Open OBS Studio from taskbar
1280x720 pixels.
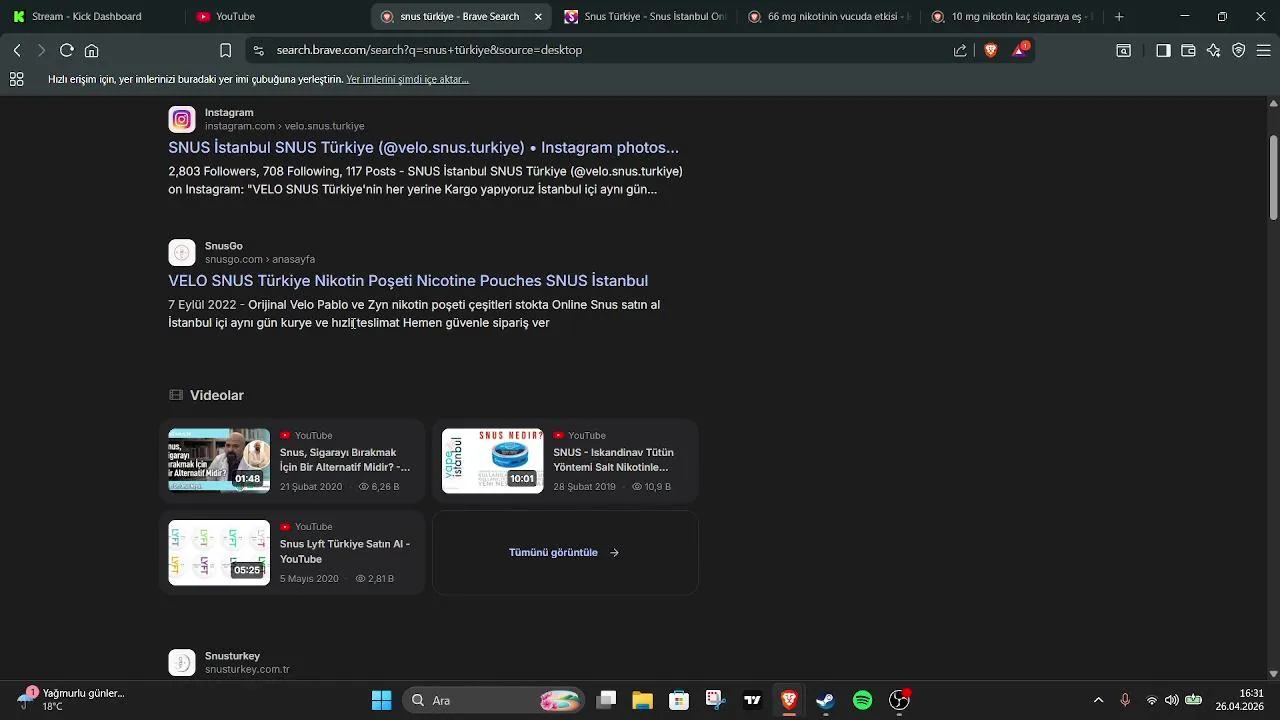click(x=899, y=700)
